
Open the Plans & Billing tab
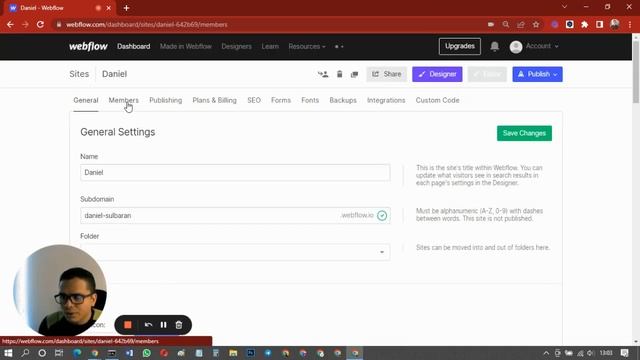[214, 100]
